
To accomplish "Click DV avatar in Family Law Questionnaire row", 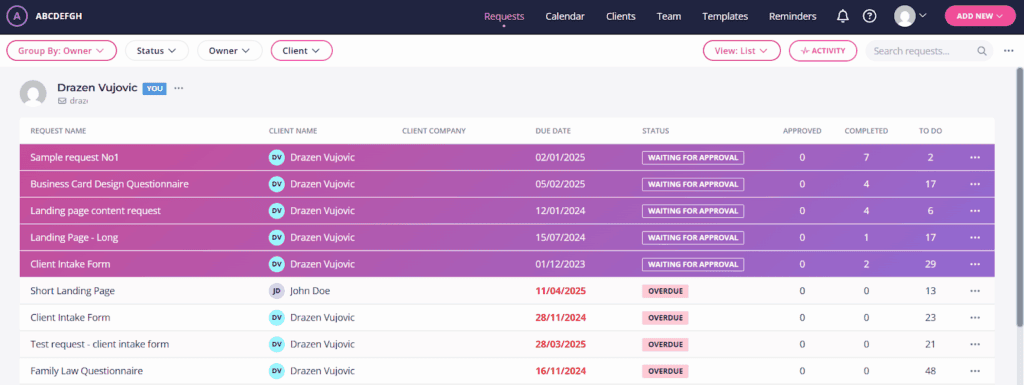I will coord(277,371).
